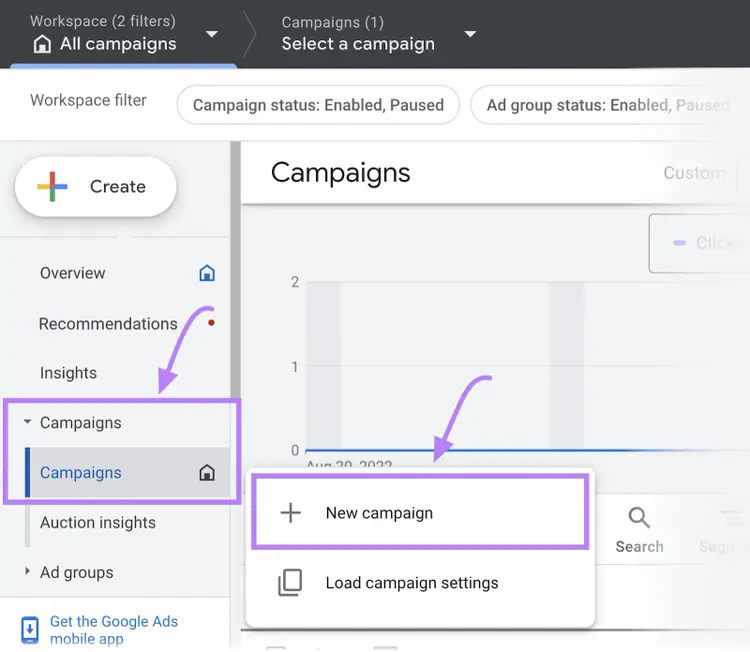Click the Workspace filter label
The width and height of the screenshot is (750, 652).
coord(88,100)
